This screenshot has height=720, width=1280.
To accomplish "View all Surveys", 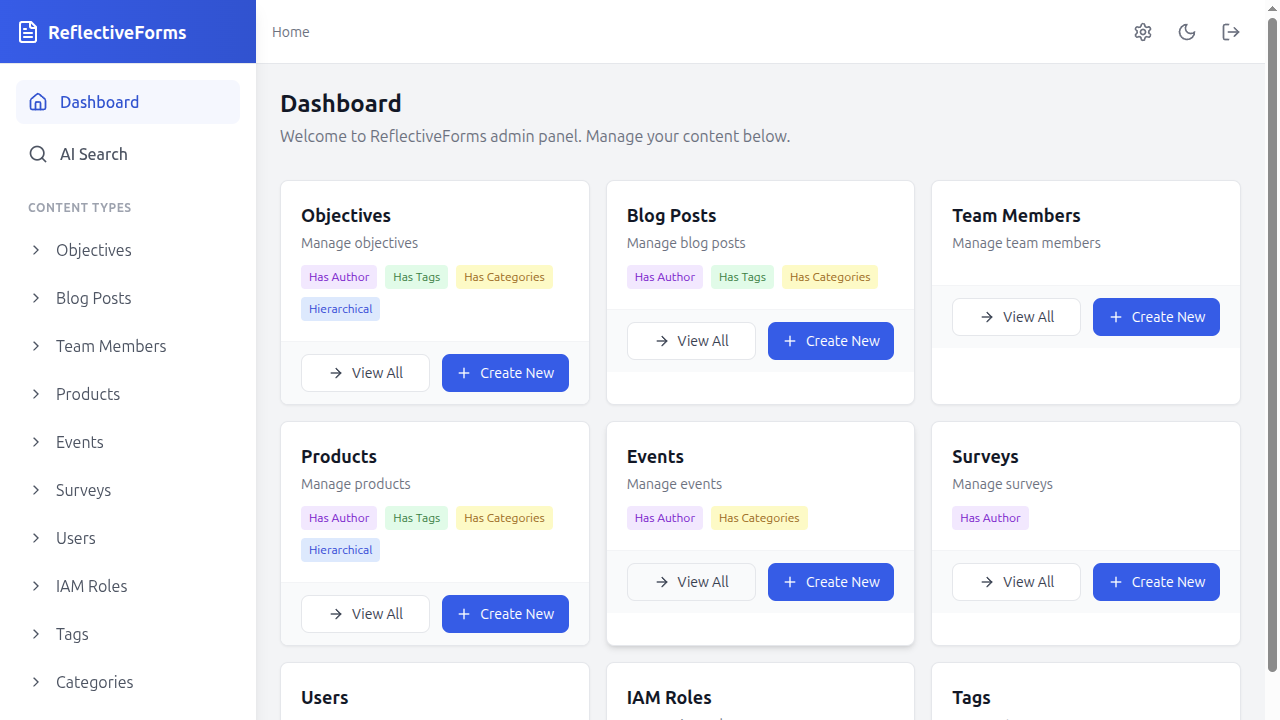I will click(1016, 582).
